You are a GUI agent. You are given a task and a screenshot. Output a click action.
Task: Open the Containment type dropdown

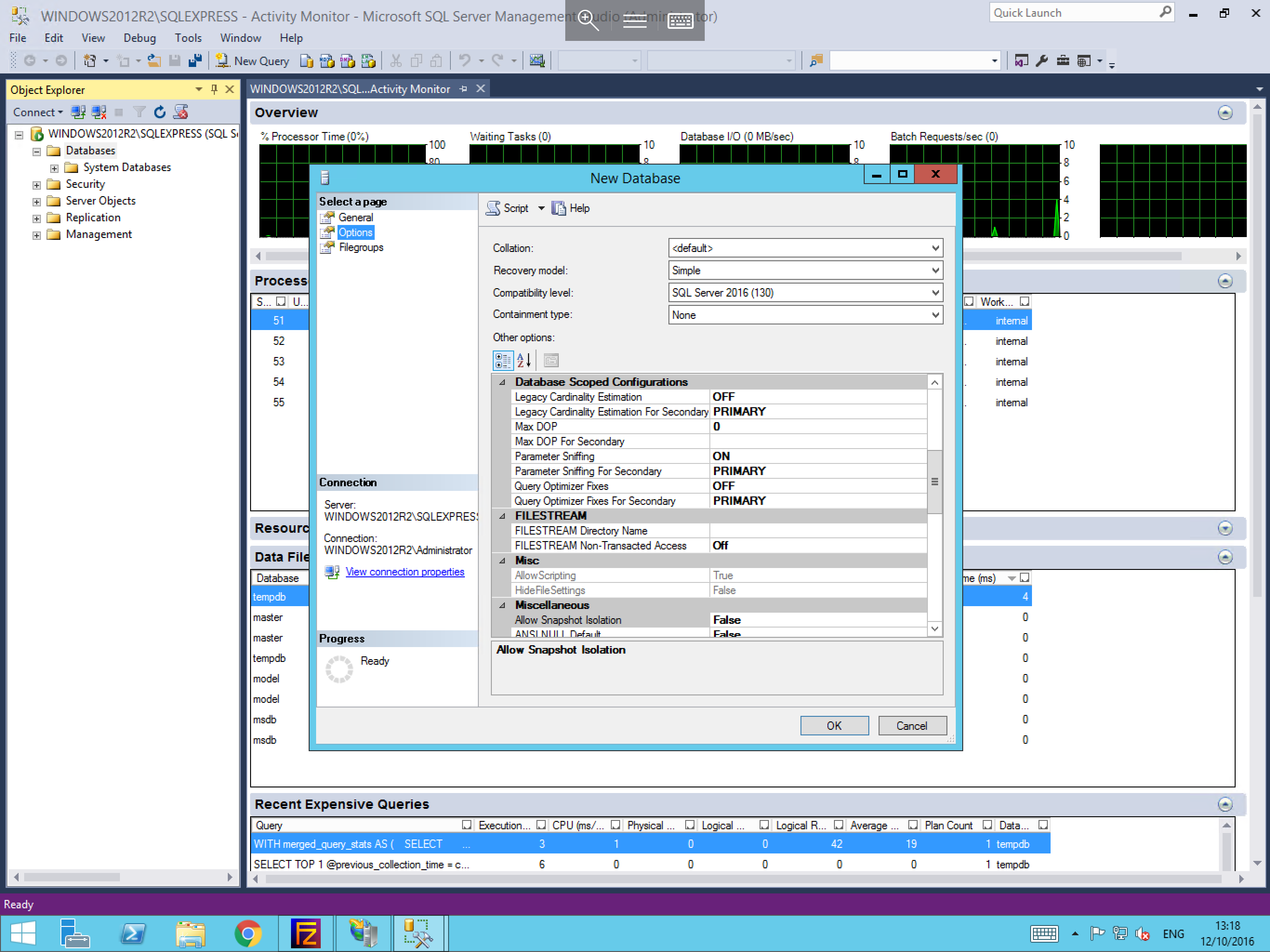[x=935, y=315]
